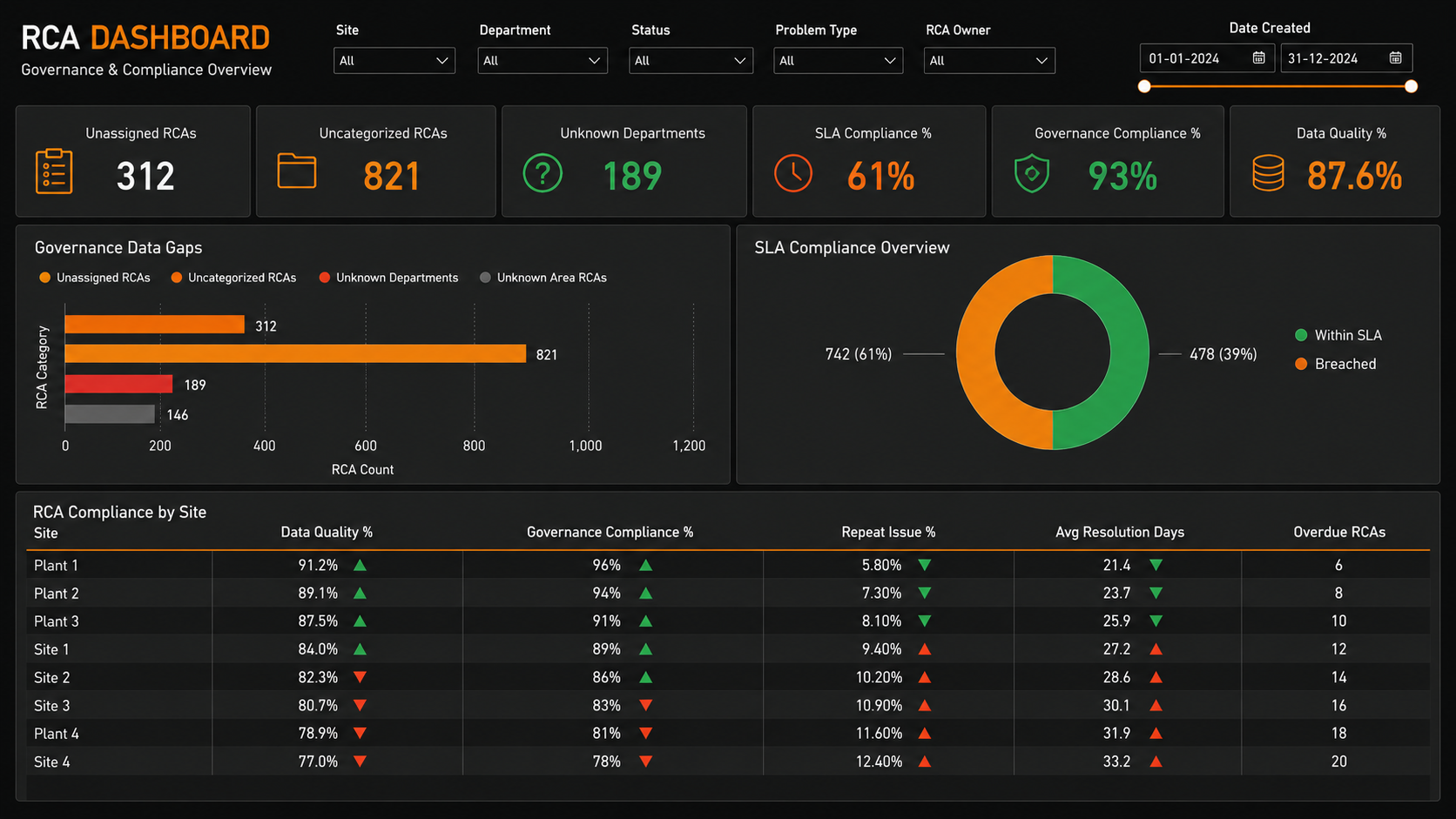Image resolution: width=1456 pixels, height=819 pixels.
Task: Open the end date calendar icon
Action: click(1395, 57)
